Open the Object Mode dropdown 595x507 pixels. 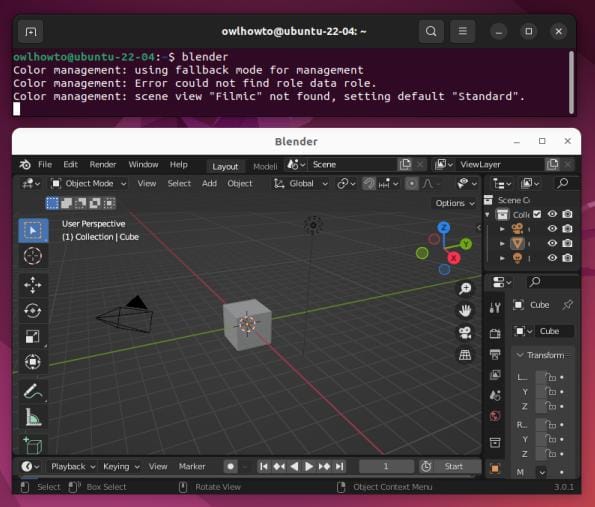pyautogui.click(x=89, y=184)
